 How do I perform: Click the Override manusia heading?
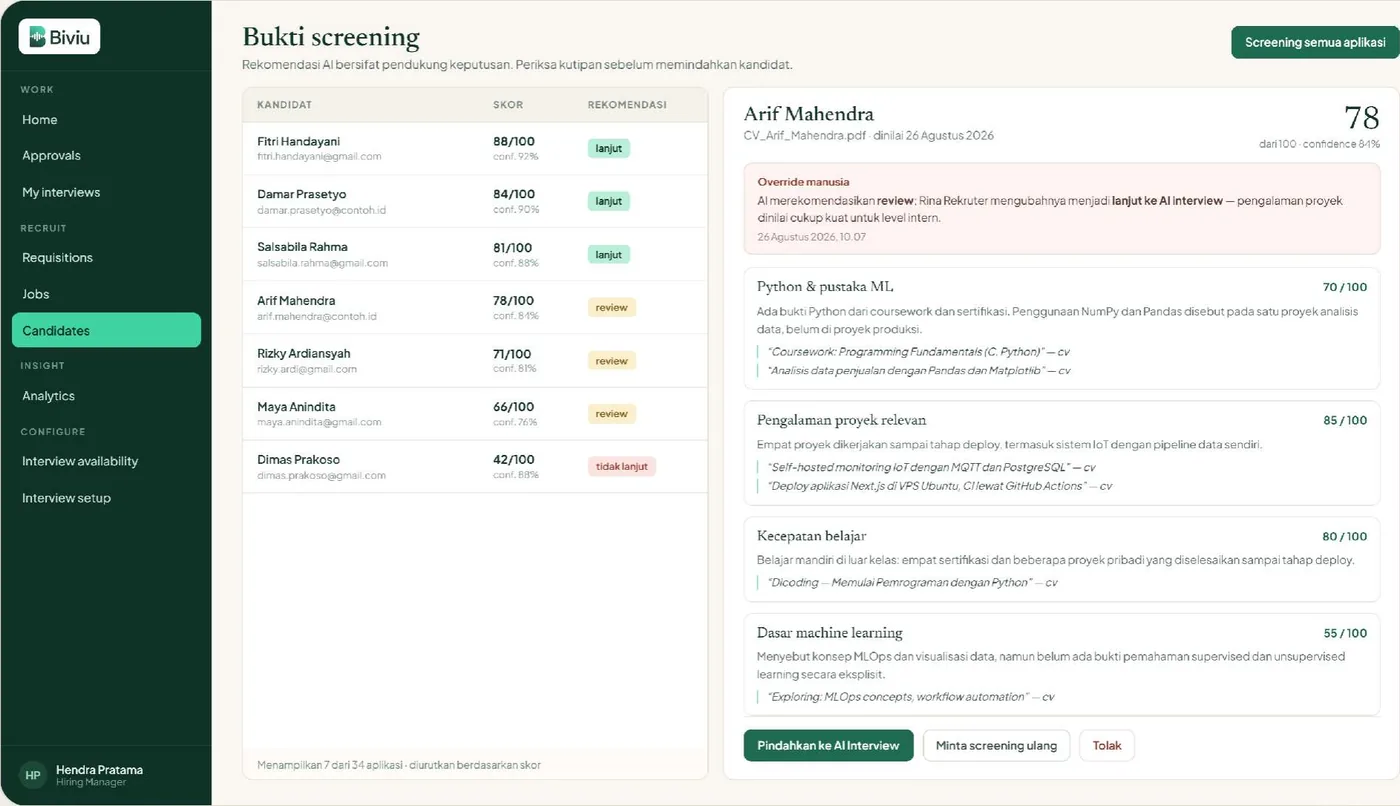[x=803, y=182]
